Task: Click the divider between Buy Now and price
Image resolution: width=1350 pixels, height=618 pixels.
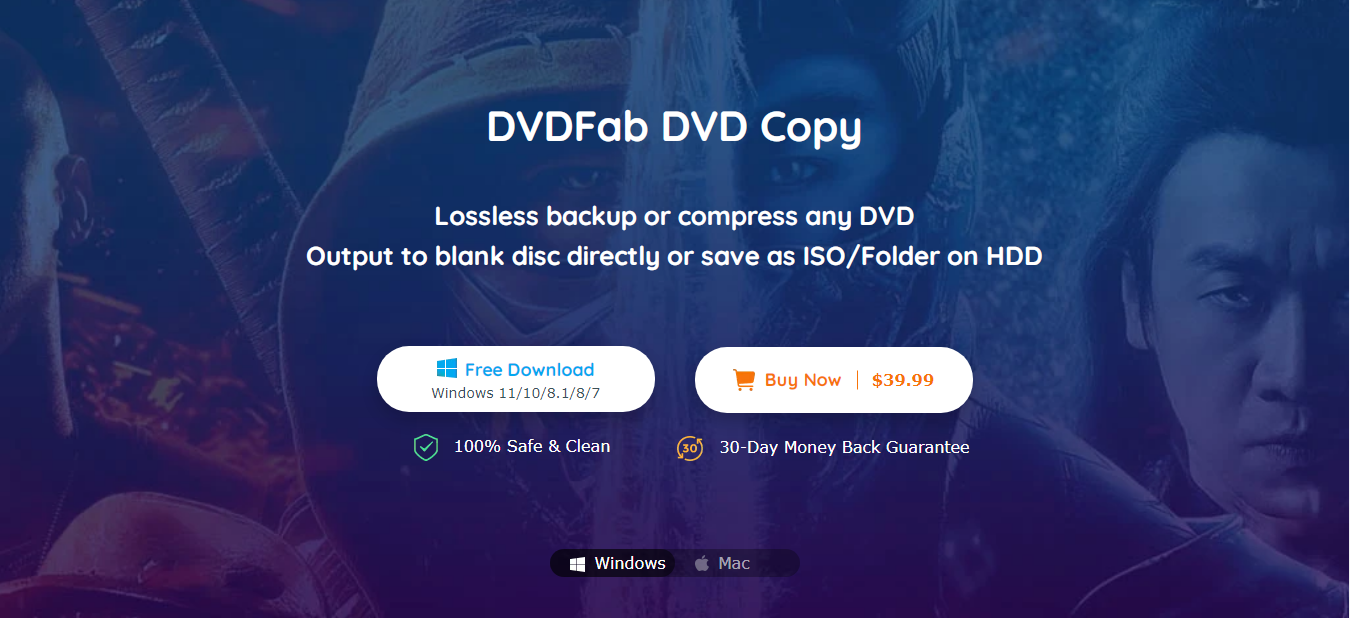Action: (x=857, y=380)
